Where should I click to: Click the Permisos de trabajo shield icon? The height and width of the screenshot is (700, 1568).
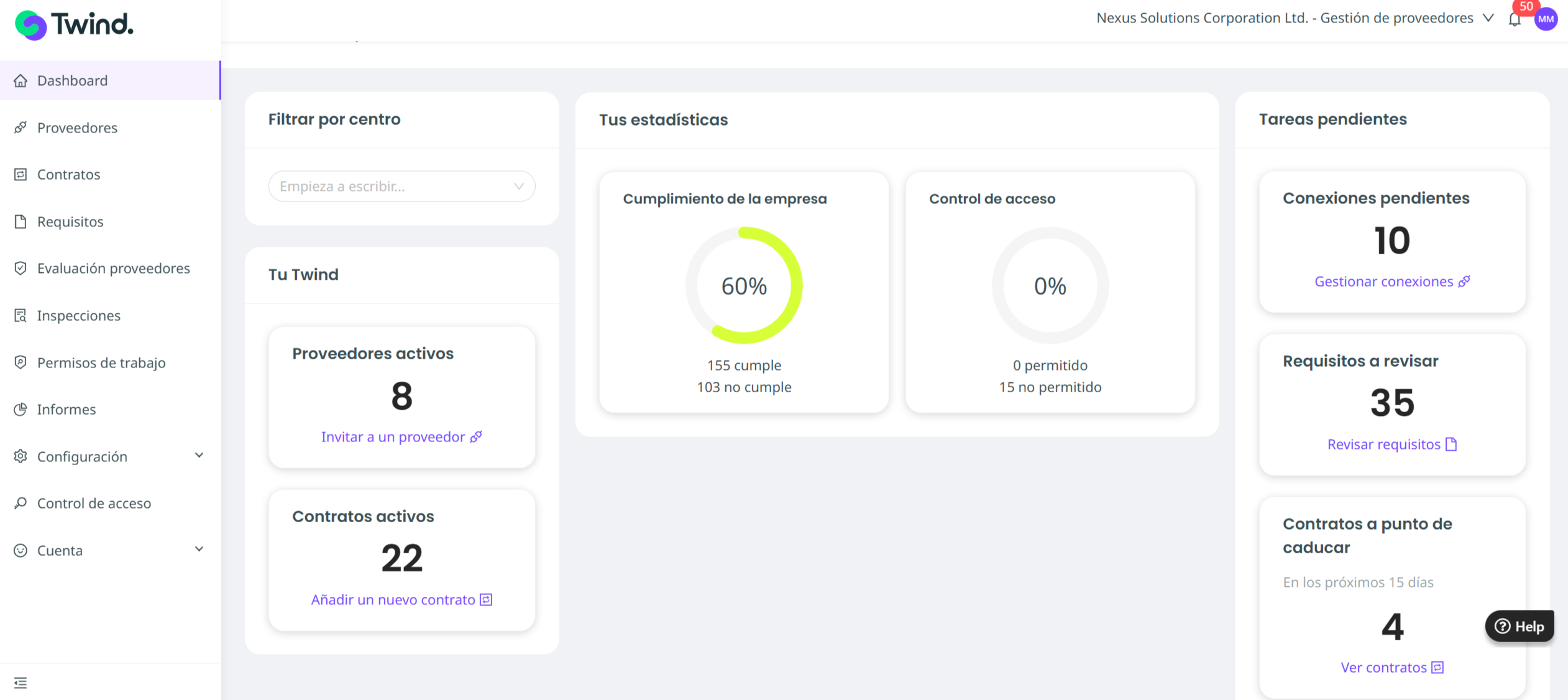tap(21, 362)
